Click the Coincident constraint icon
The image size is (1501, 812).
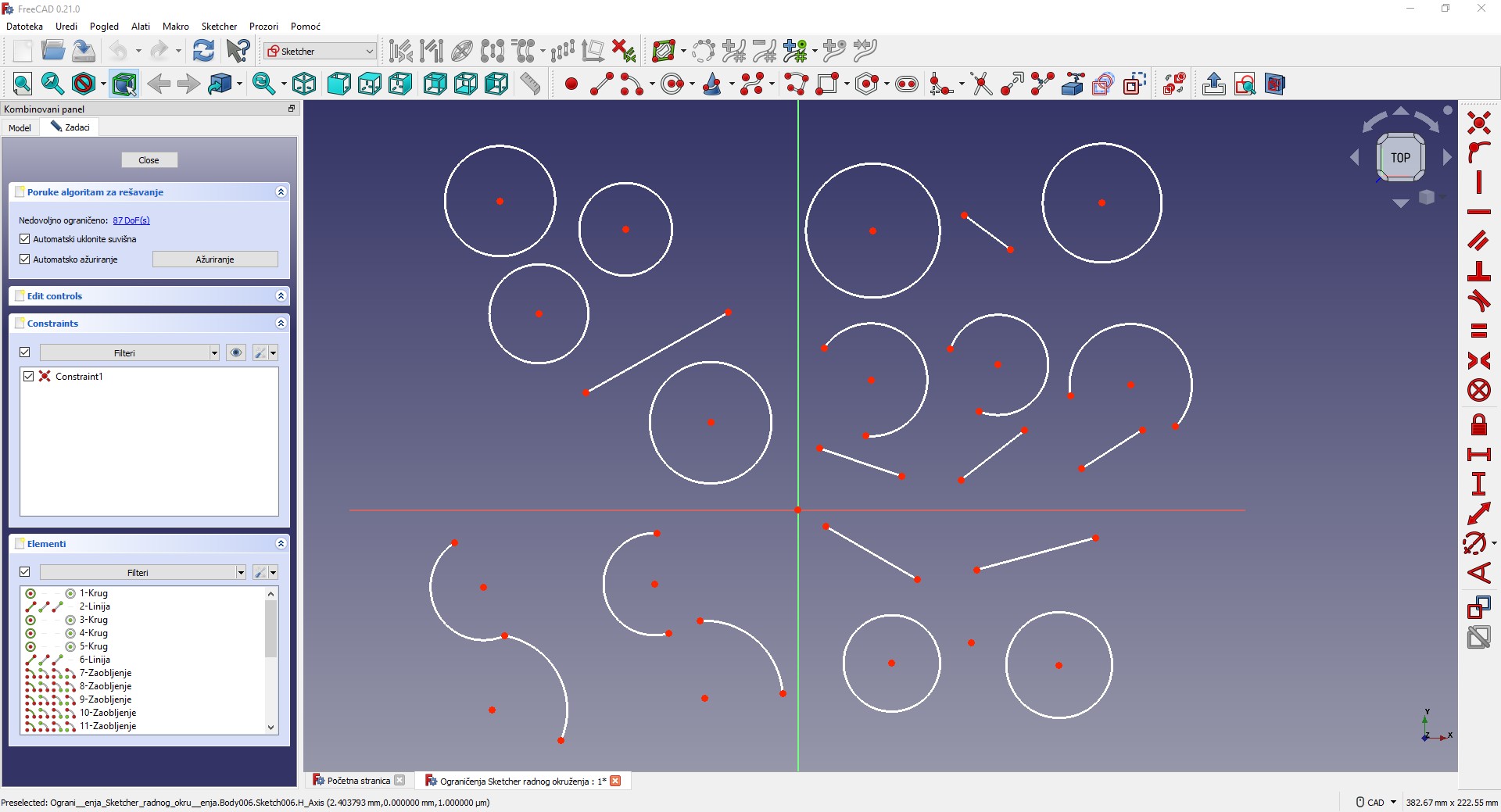click(1478, 123)
